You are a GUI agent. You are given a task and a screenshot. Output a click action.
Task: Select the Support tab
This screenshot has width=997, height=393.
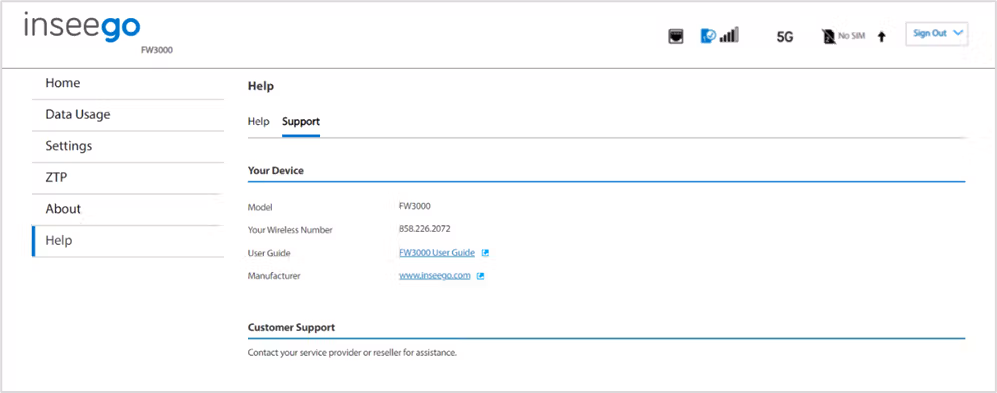301,121
